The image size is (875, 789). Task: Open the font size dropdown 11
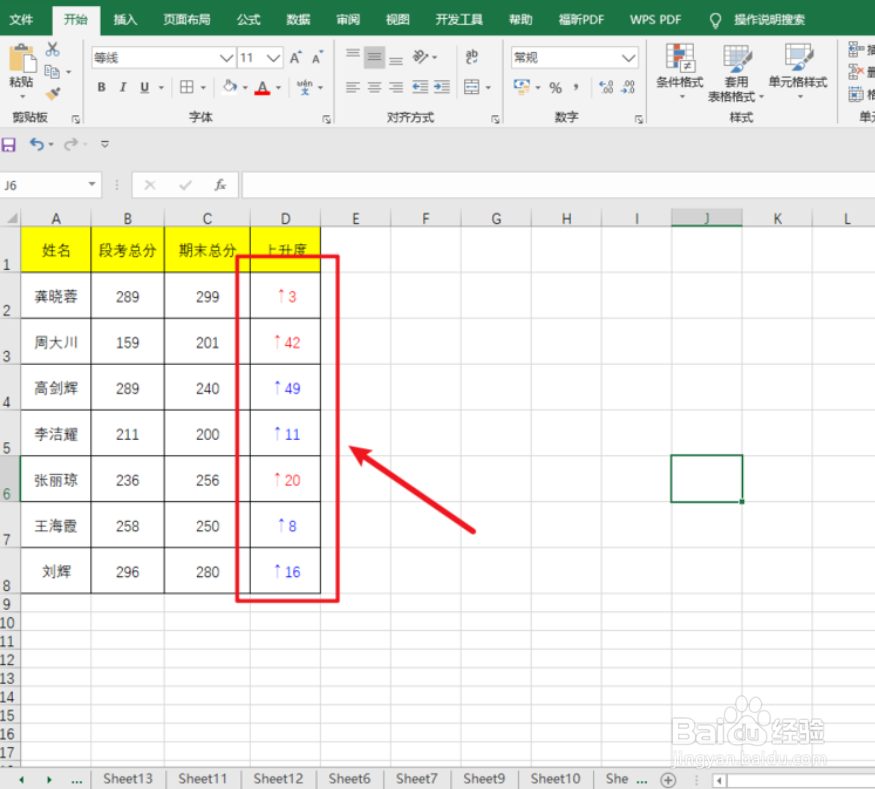click(x=273, y=57)
